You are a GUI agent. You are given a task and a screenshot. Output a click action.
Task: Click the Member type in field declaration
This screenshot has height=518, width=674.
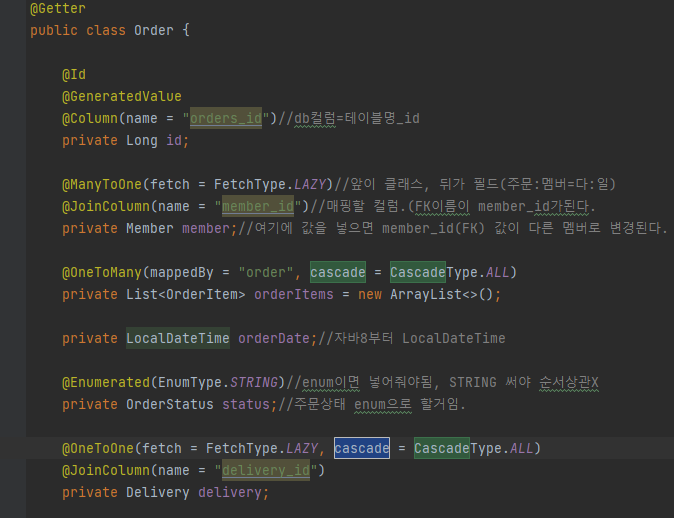pyautogui.click(x=150, y=229)
